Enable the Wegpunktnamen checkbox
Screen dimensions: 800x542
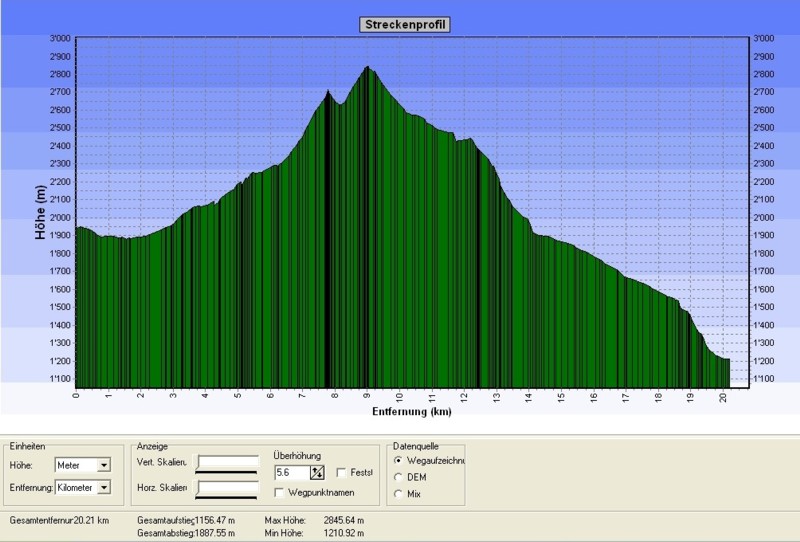(x=281, y=493)
